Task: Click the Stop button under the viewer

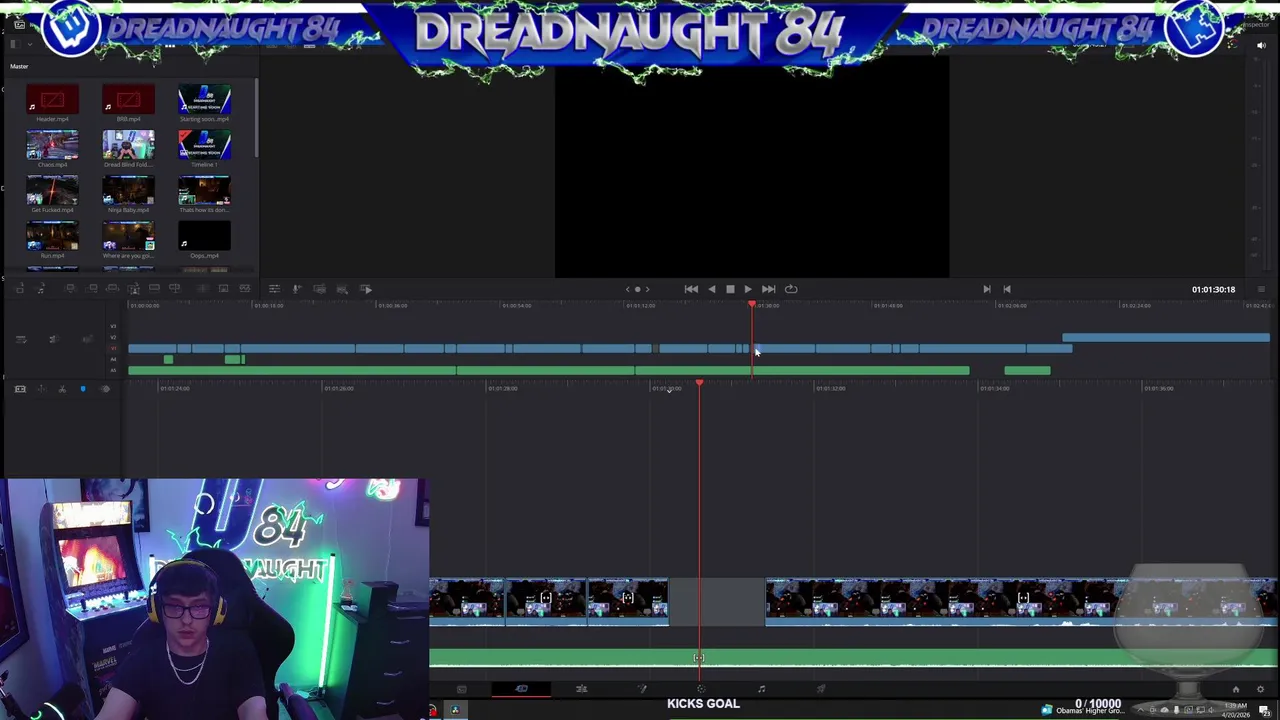Action: (730, 289)
